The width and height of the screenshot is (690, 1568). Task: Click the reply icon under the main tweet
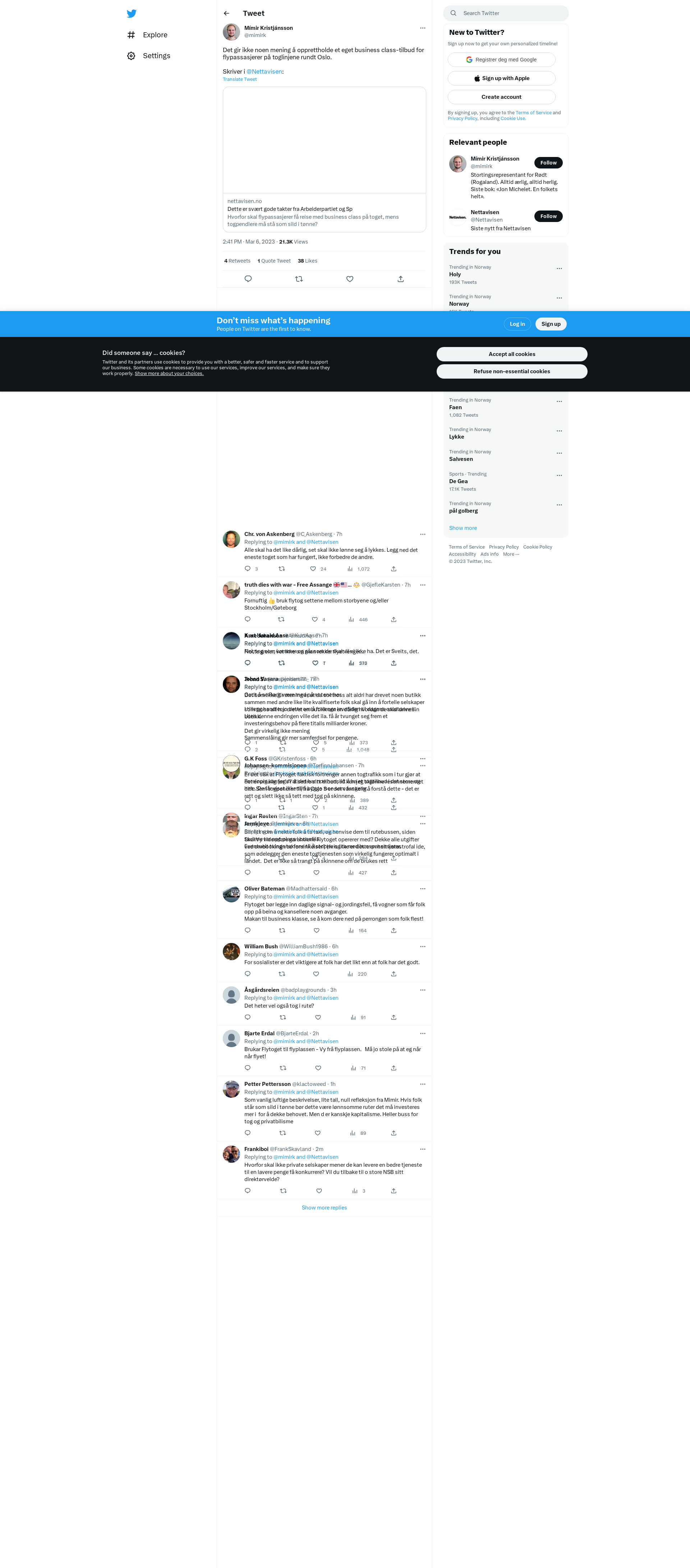(x=248, y=279)
